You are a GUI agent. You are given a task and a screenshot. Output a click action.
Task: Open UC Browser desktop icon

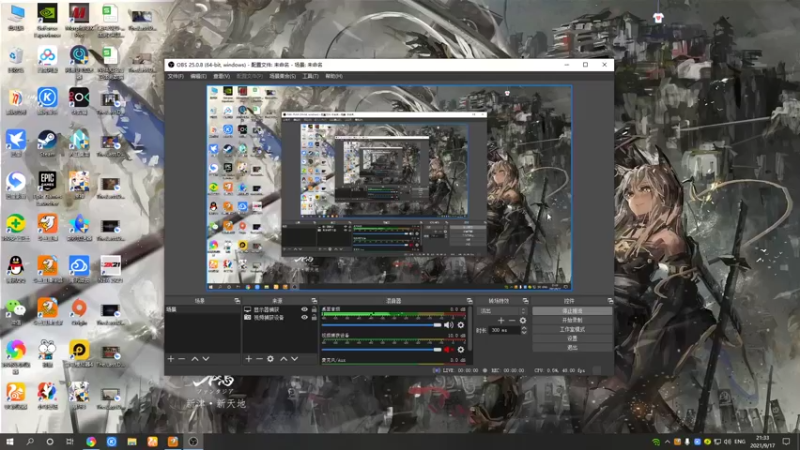point(16,395)
